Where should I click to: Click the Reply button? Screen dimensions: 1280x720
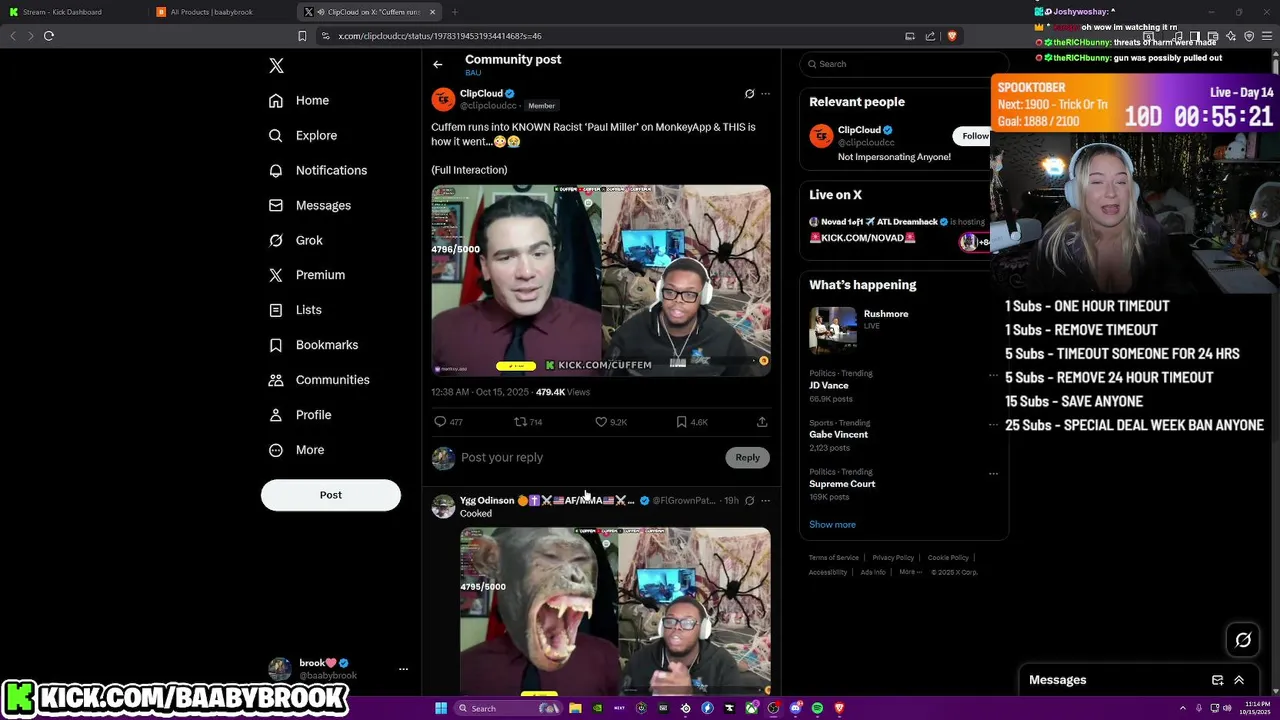click(747, 457)
